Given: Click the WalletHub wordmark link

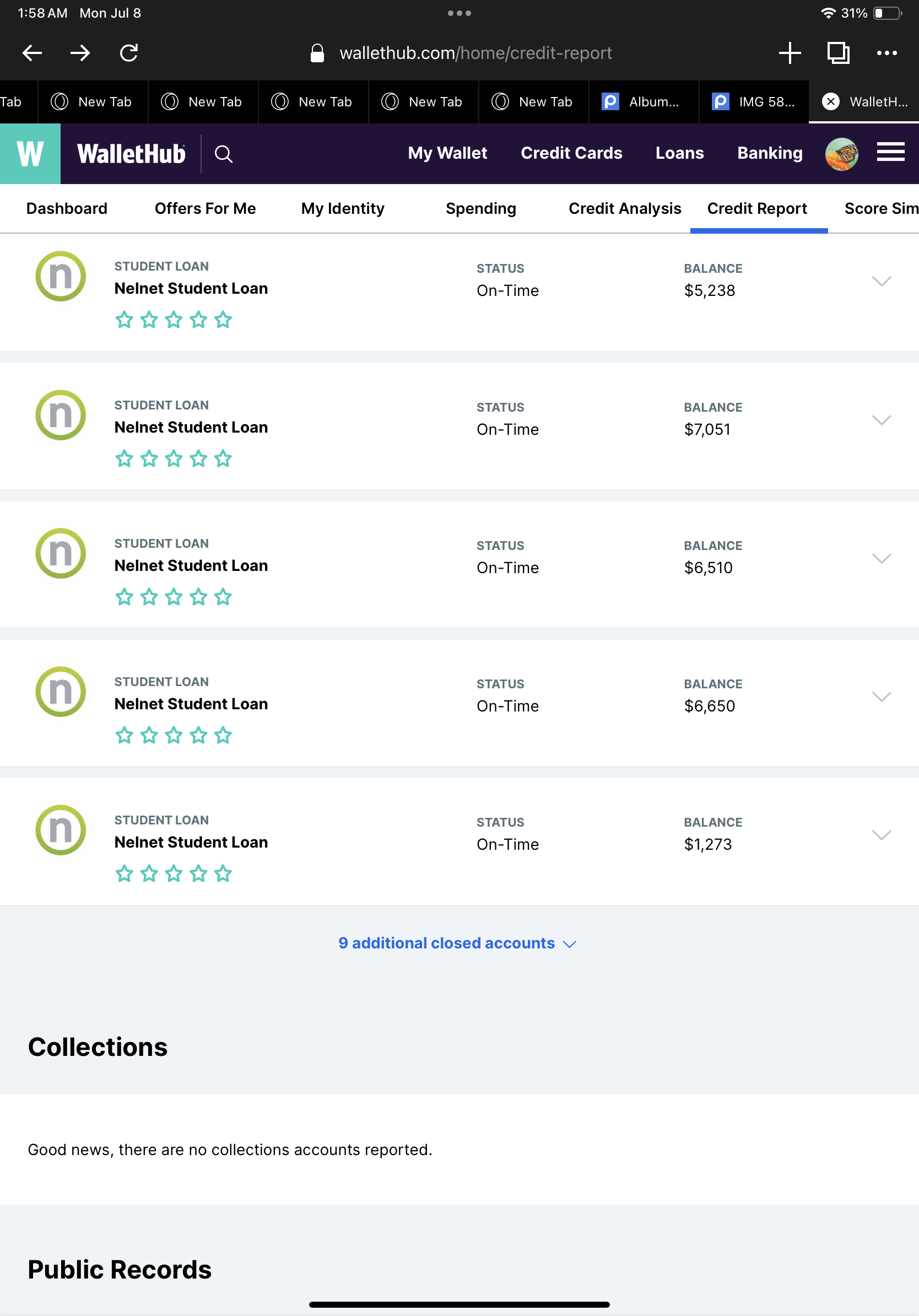Looking at the screenshot, I should point(131,154).
